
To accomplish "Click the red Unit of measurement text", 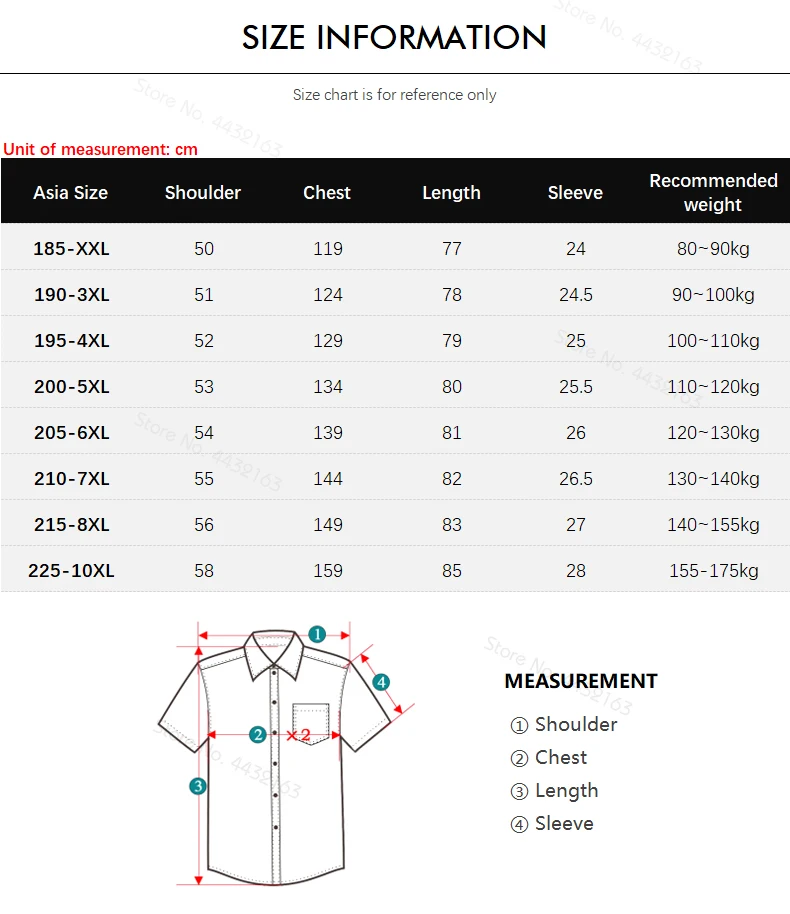I will click(x=100, y=150).
